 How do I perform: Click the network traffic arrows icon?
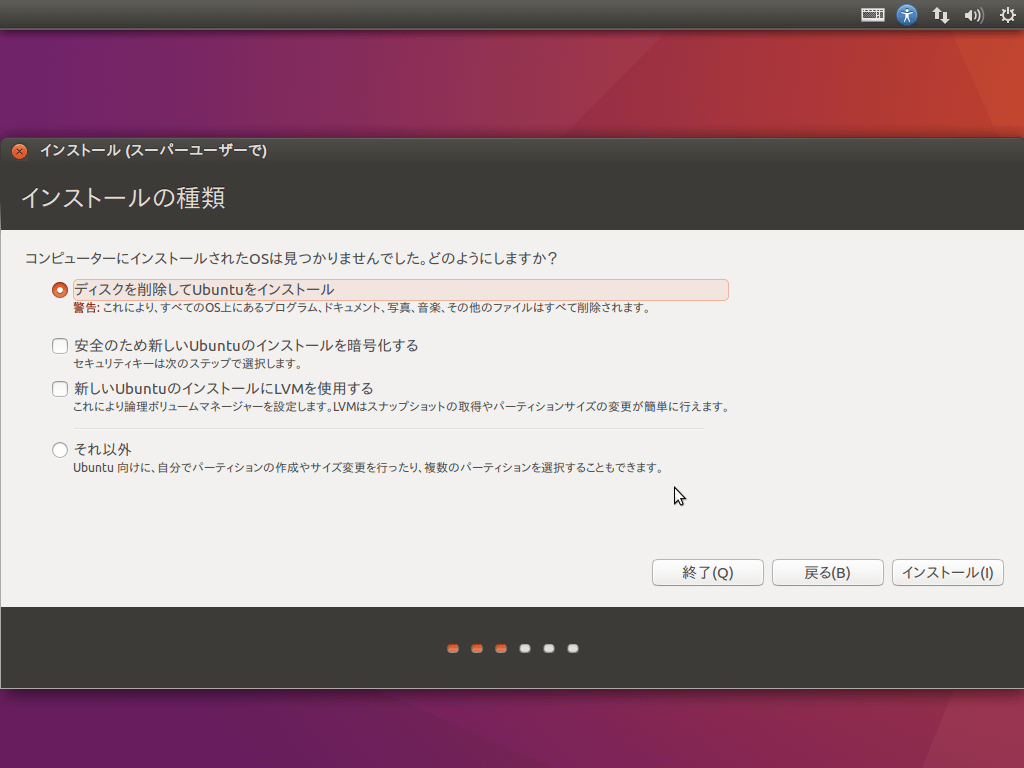point(940,14)
